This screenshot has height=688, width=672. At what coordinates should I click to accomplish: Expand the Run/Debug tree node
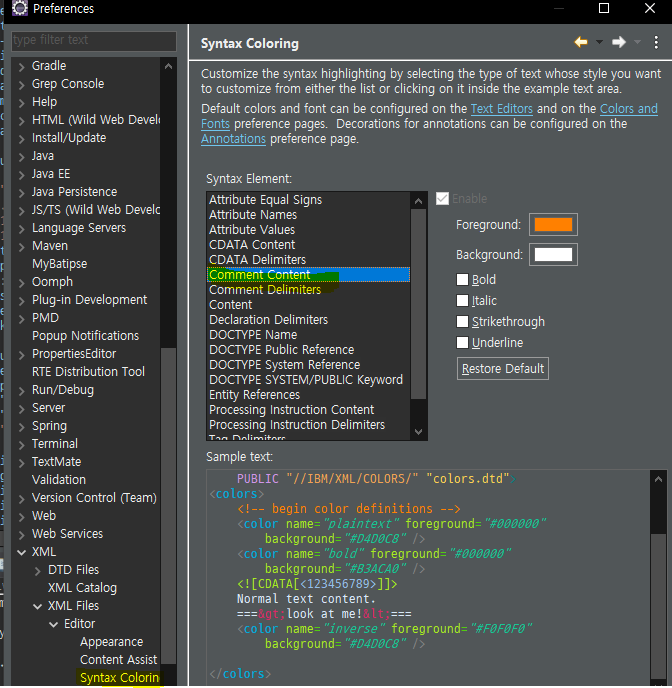click(x=21, y=391)
